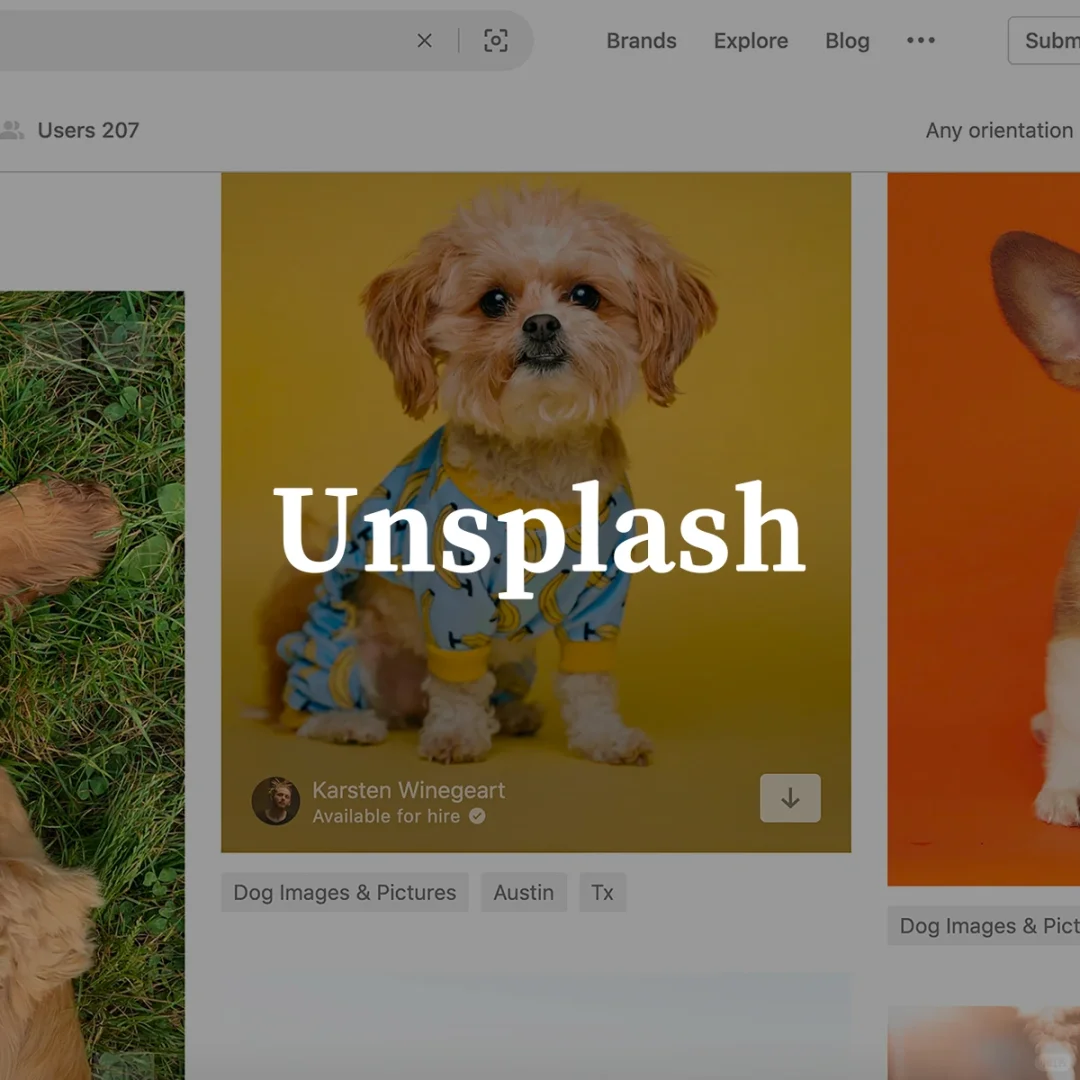This screenshot has height=1080, width=1080.
Task: Click Dog Images tag under the corgi photo
Action: 984,925
